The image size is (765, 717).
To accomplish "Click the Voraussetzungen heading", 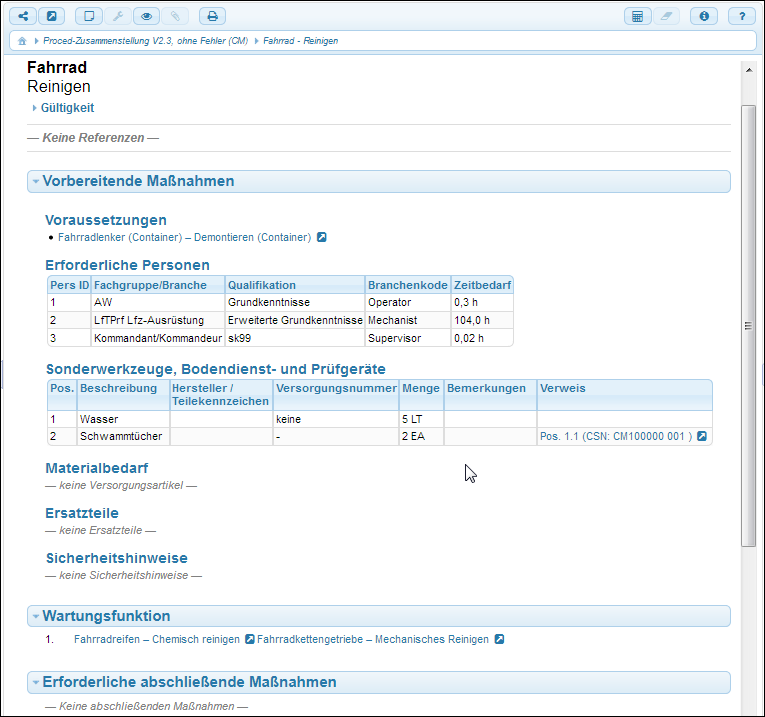I will coord(106,220).
